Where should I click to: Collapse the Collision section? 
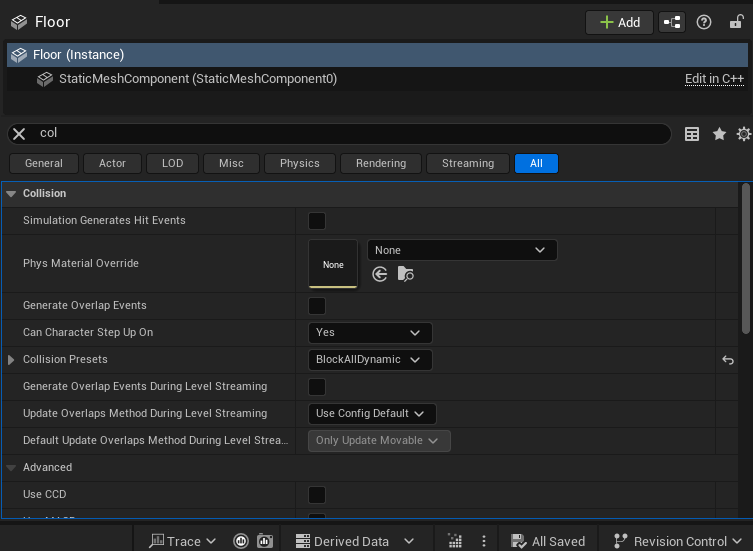pyautogui.click(x=11, y=194)
